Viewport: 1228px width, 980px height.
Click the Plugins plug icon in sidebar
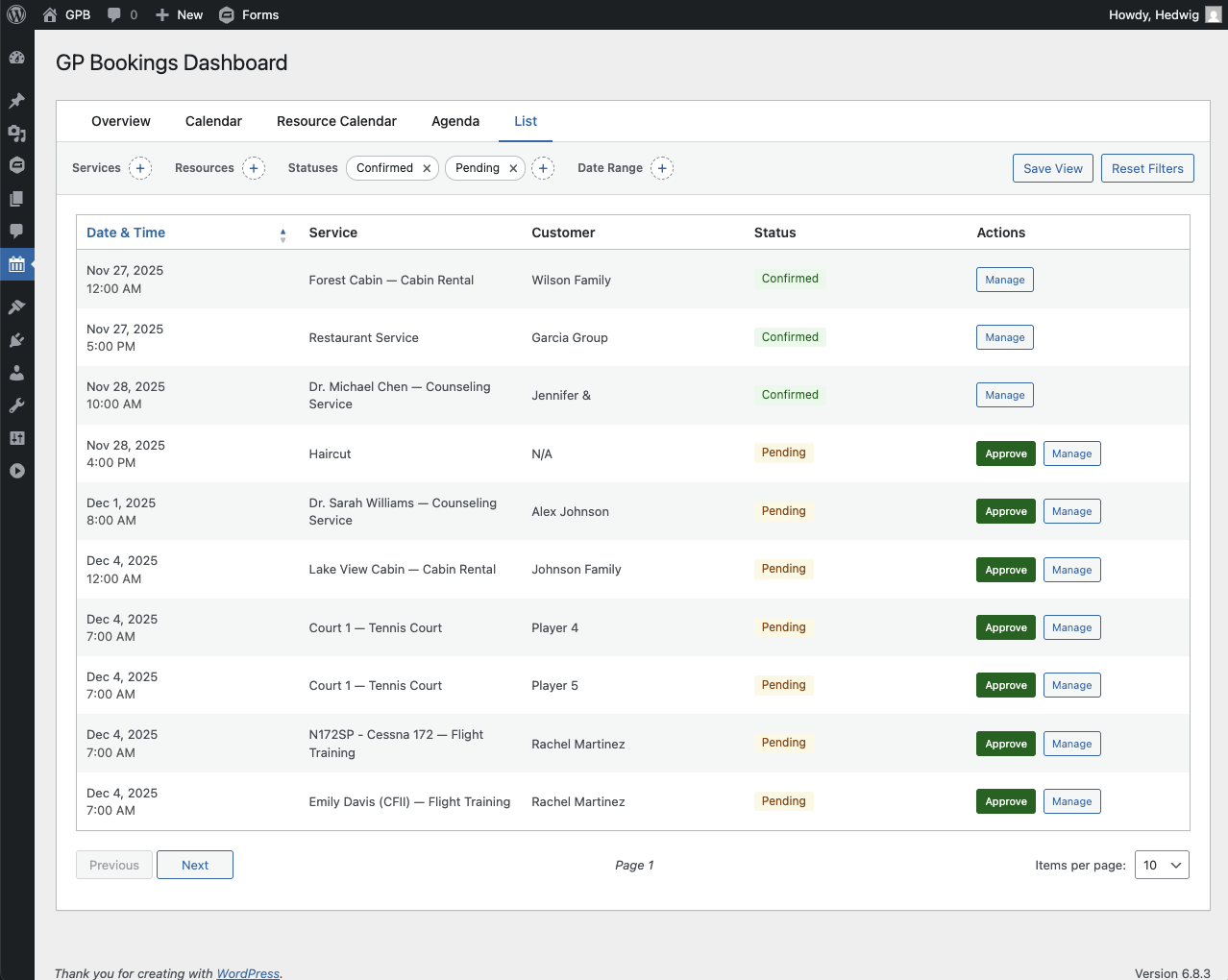[16, 340]
